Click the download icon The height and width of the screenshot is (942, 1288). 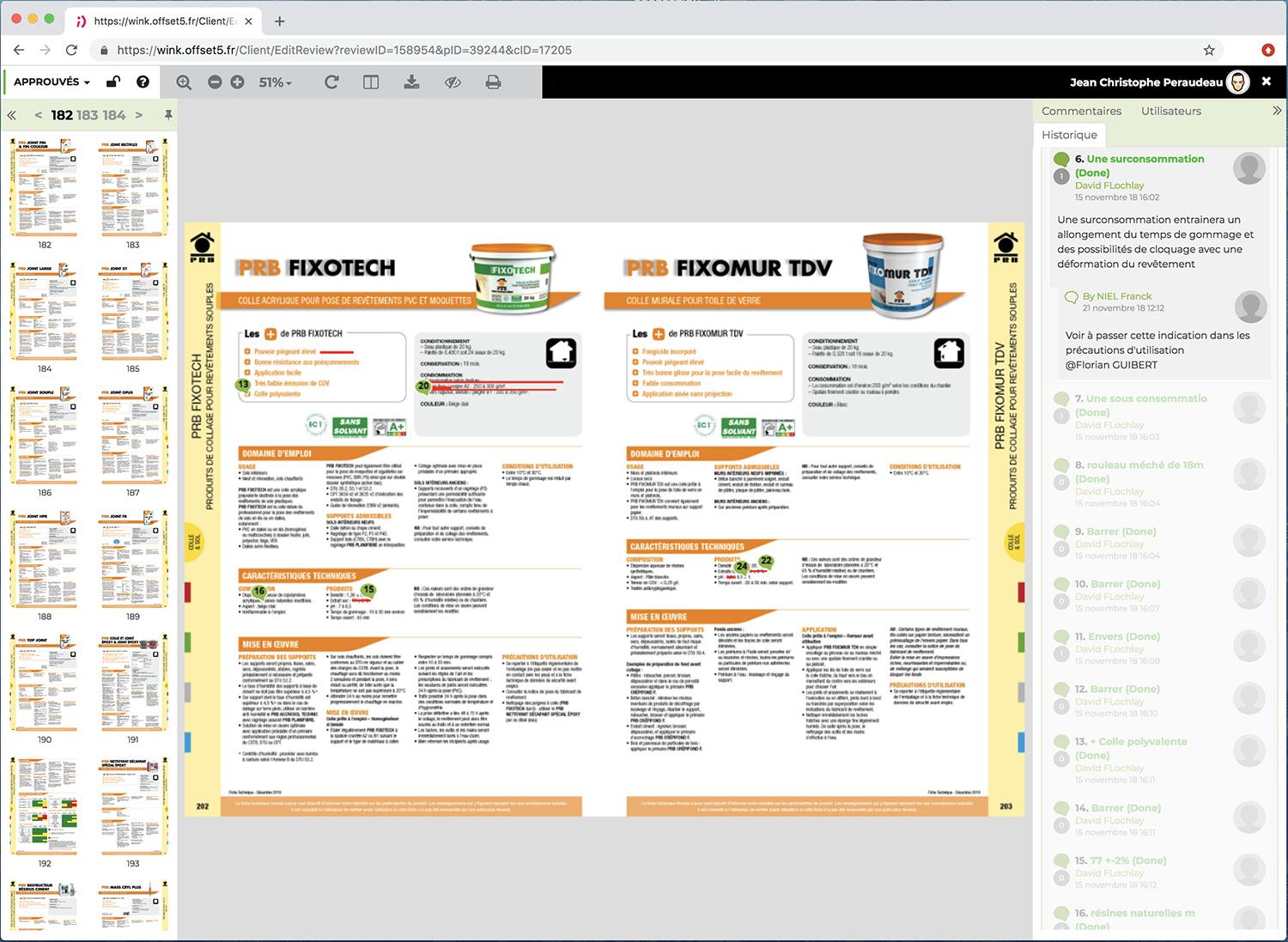[x=411, y=82]
